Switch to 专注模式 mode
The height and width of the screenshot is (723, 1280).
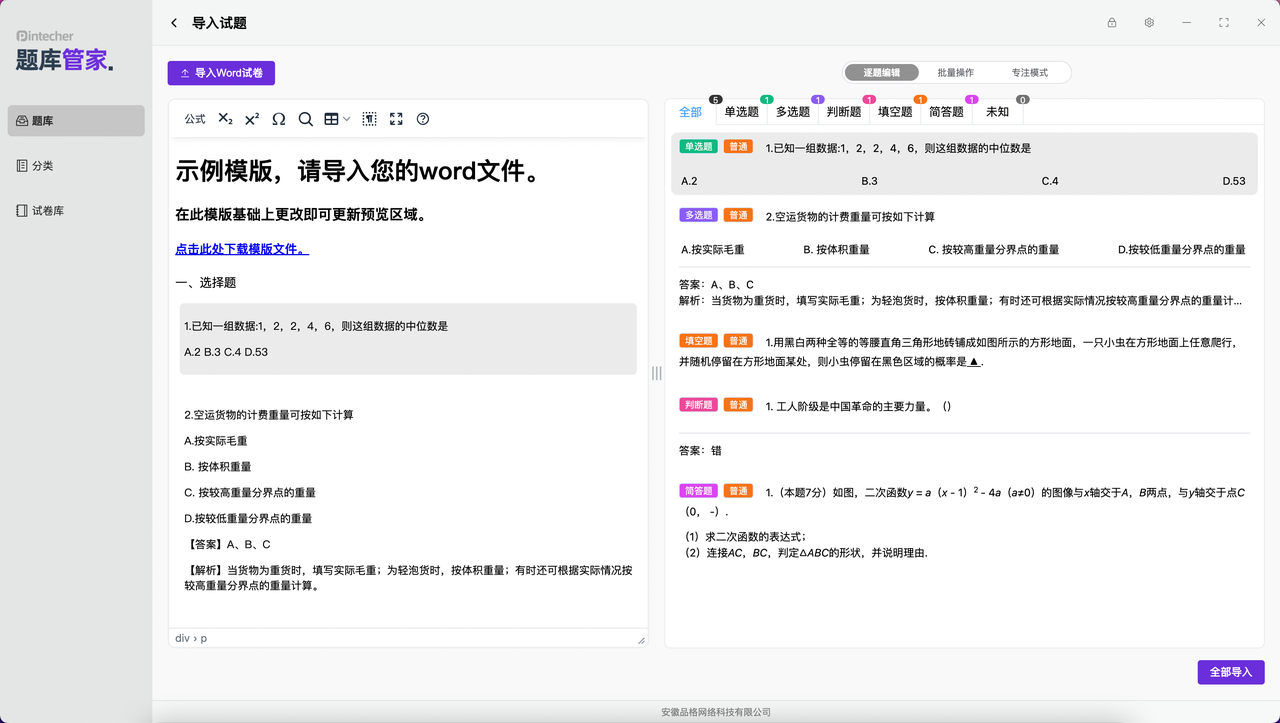pyautogui.click(x=1030, y=73)
